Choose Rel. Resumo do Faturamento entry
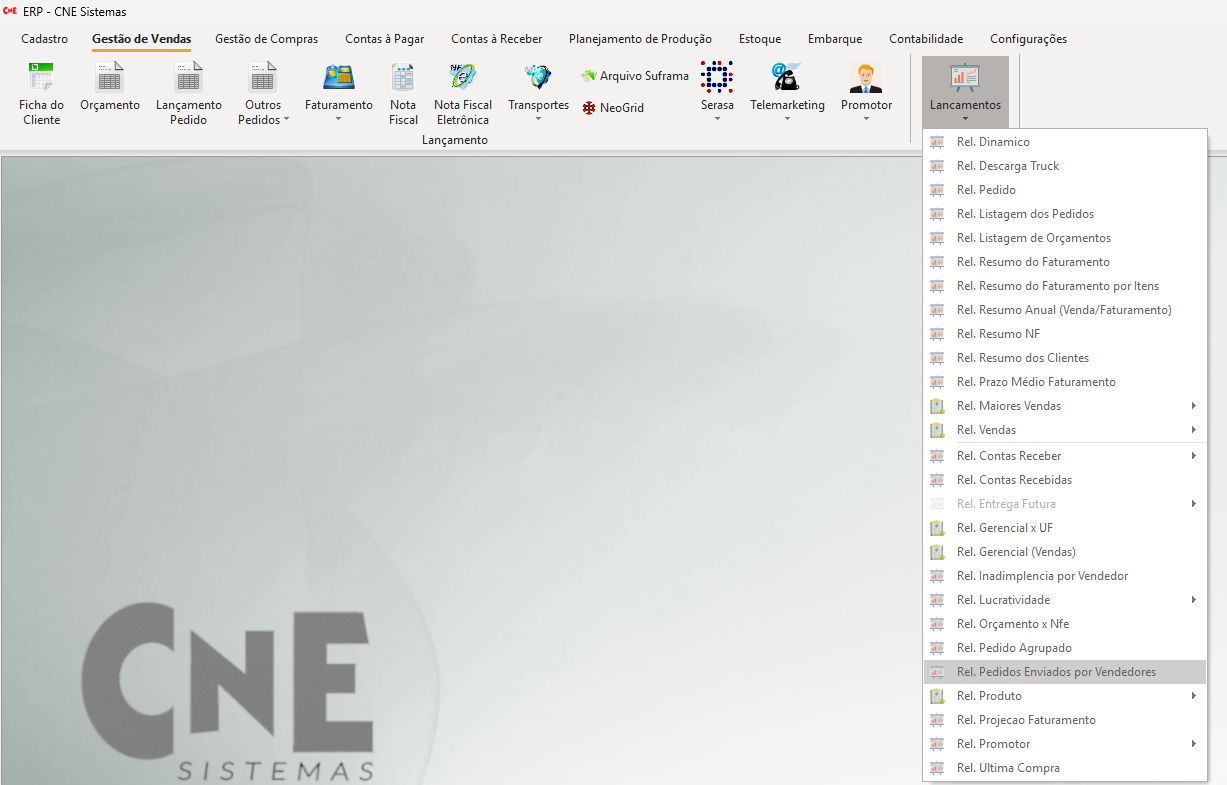This screenshot has width=1227, height=785. click(x=1033, y=262)
